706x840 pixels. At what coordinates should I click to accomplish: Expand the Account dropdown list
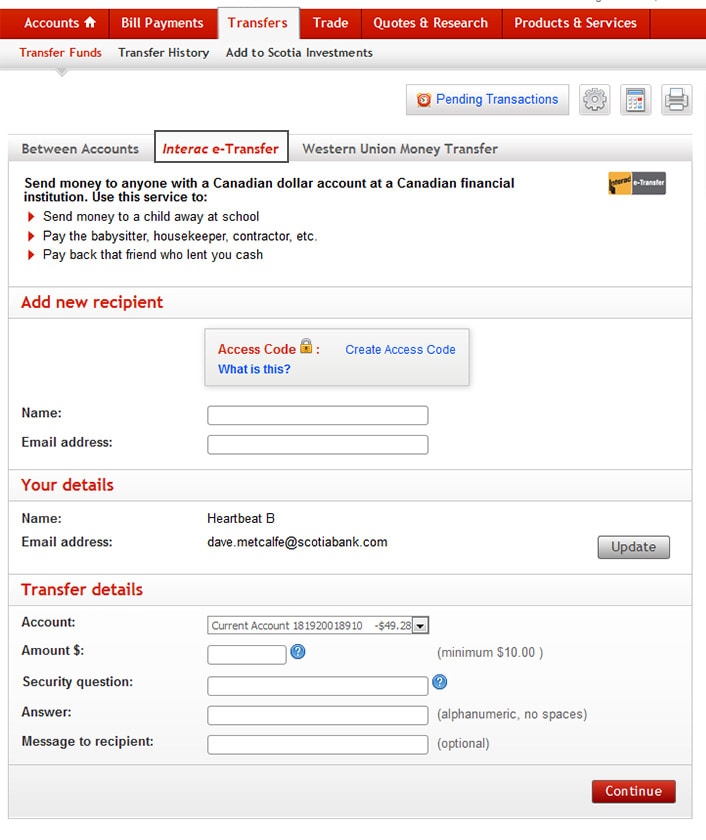pyautogui.click(x=421, y=626)
